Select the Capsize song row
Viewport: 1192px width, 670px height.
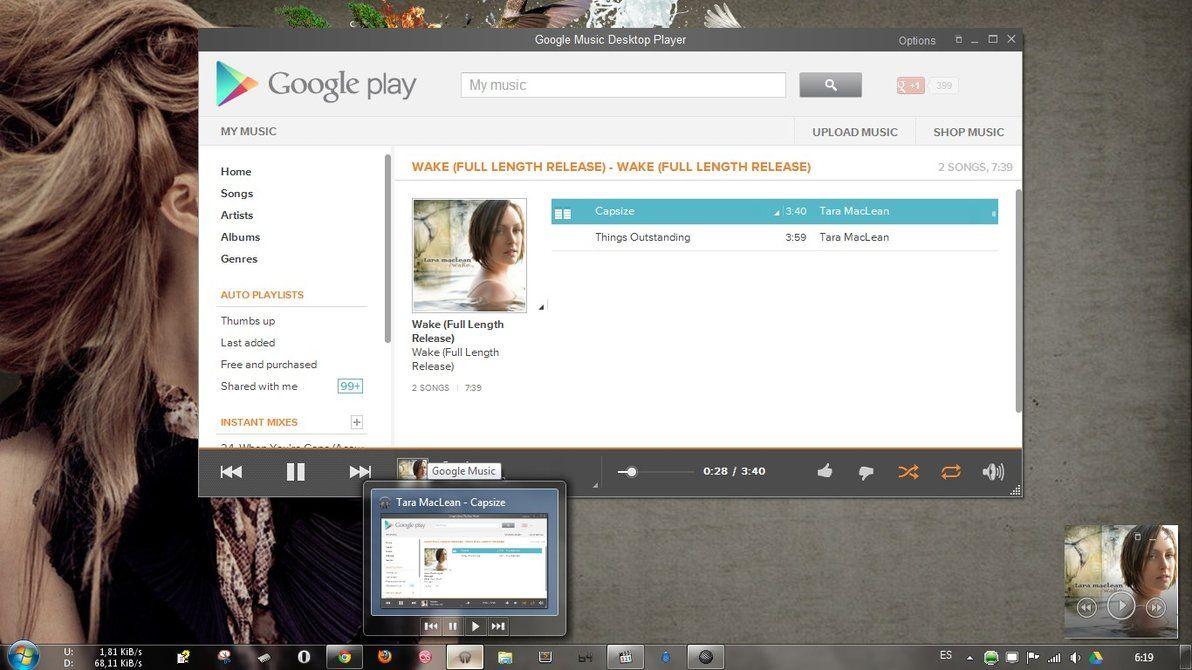pos(774,211)
